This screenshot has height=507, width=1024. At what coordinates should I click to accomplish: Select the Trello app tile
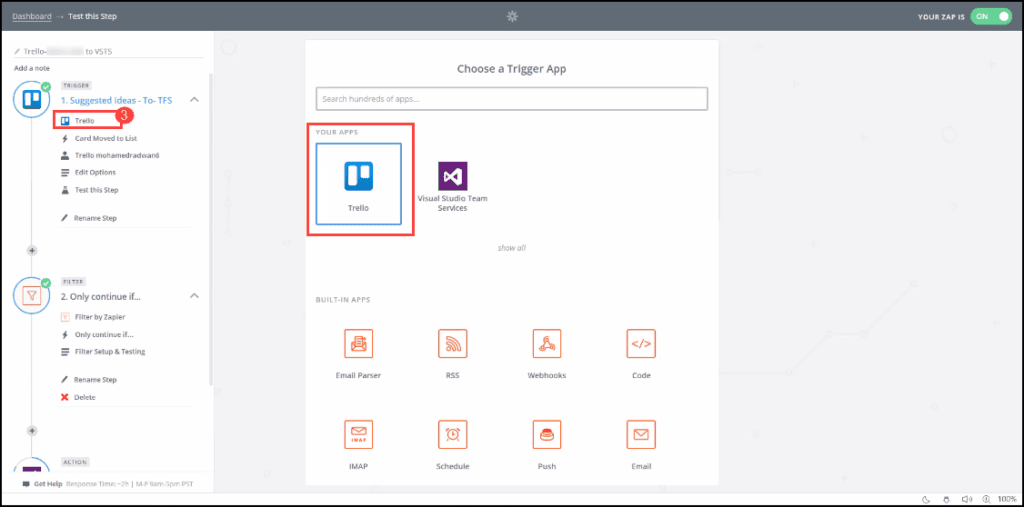(358, 183)
